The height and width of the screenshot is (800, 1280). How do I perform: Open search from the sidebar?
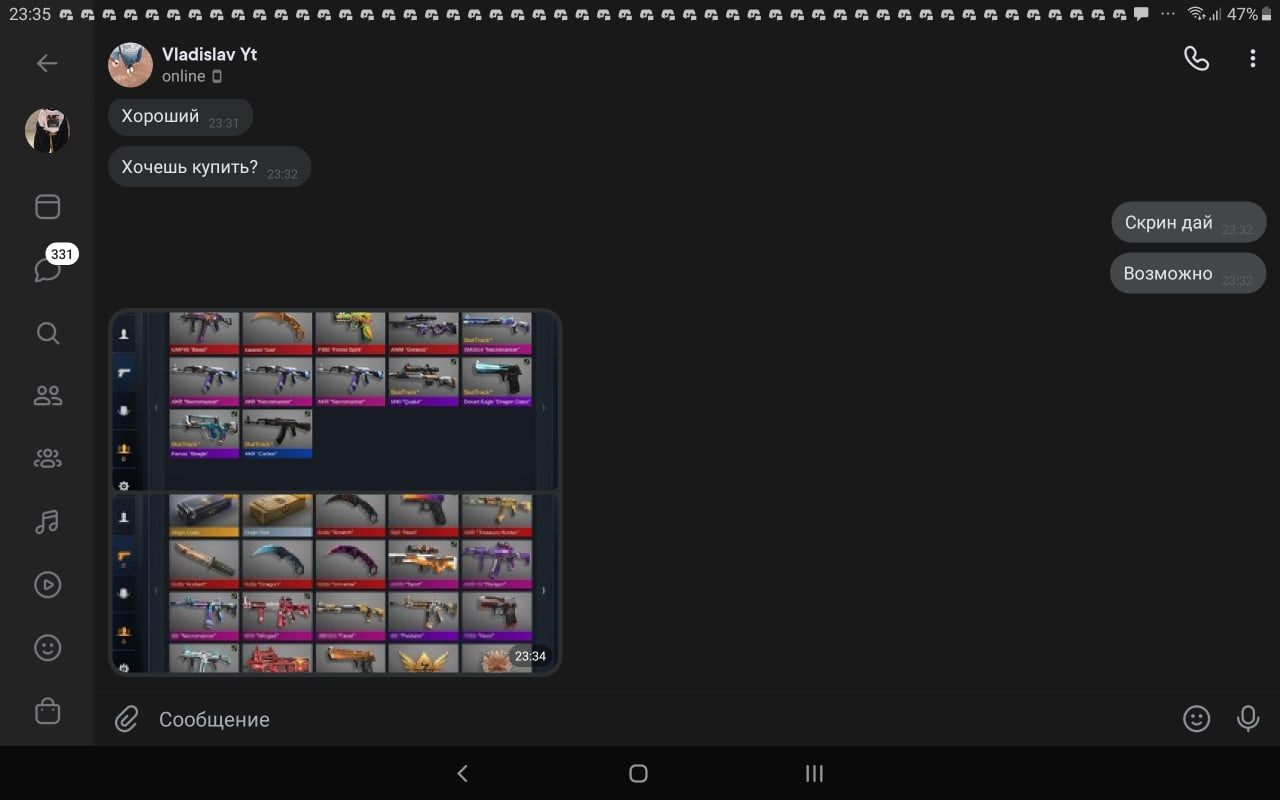click(47, 333)
